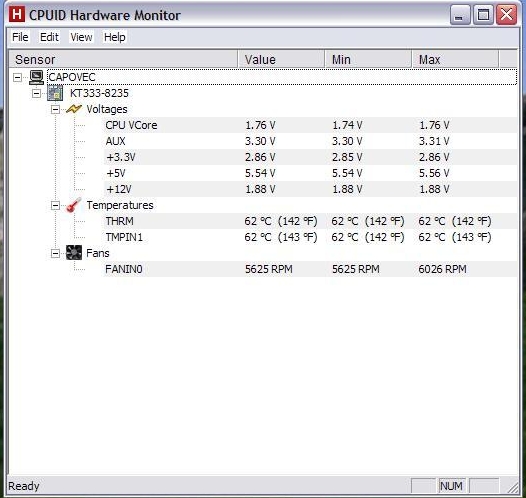The image size is (526, 498).
Task: Click FANIN0 current value 5625 RPM
Action: [x=269, y=269]
